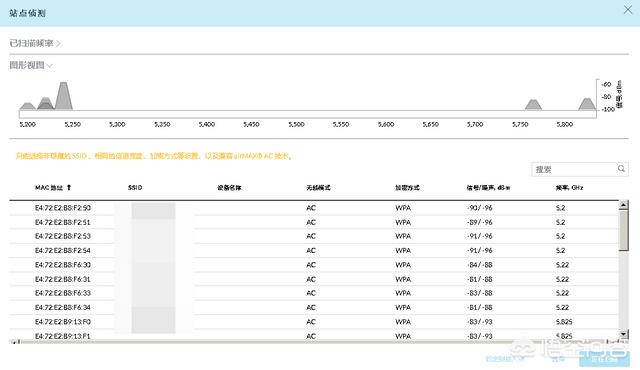Click frequency 5.825 in the E4:72:E2:B9:13:F0 row
The image size is (640, 370).
pyautogui.click(x=564, y=322)
